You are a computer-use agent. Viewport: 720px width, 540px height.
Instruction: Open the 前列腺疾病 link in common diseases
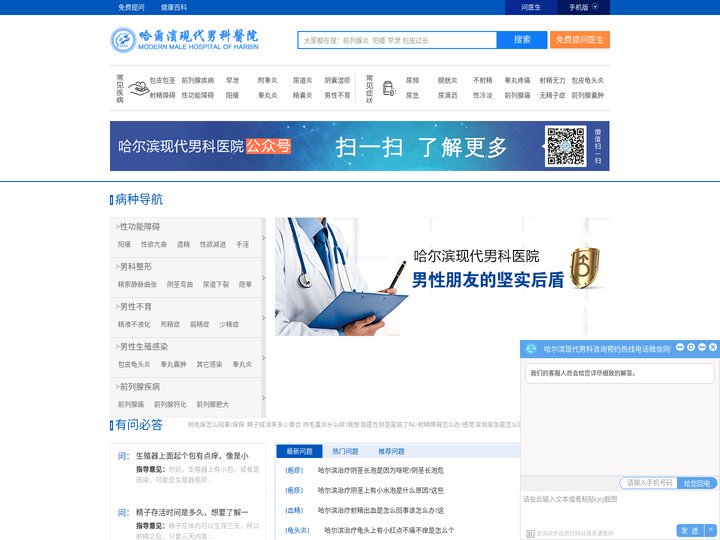coord(197,80)
